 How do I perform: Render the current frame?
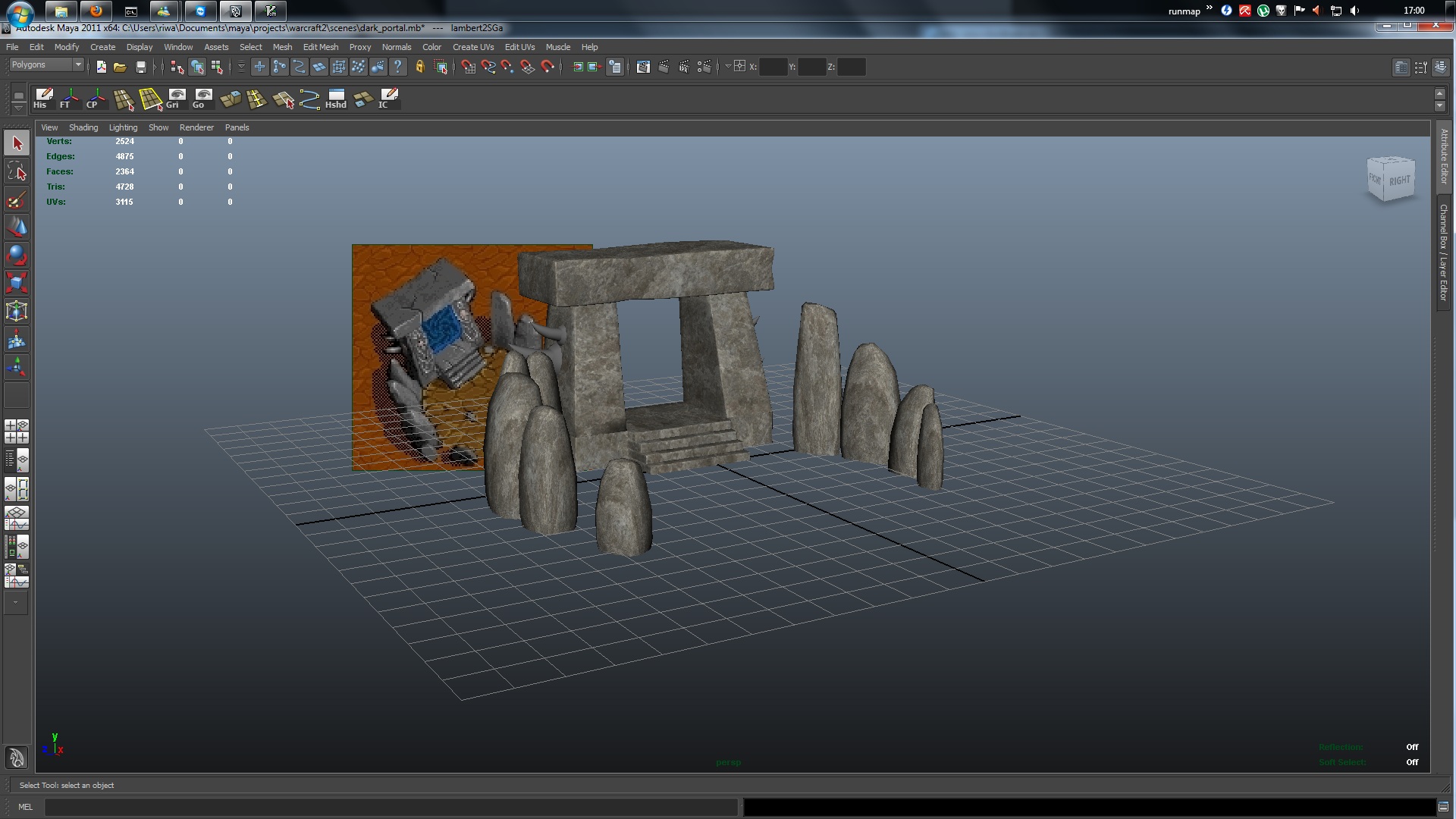click(664, 67)
